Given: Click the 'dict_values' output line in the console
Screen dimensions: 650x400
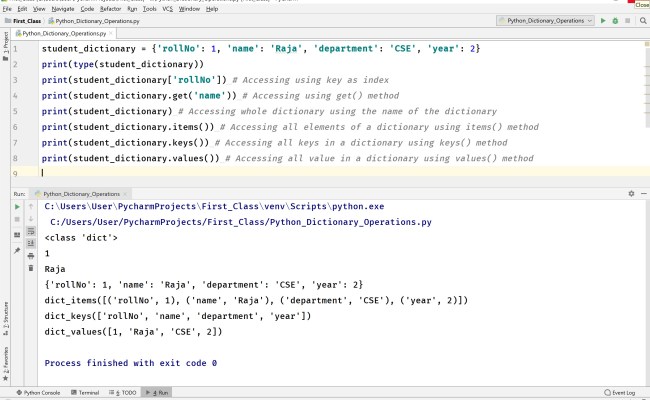Looking at the screenshot, I should coord(133,332).
